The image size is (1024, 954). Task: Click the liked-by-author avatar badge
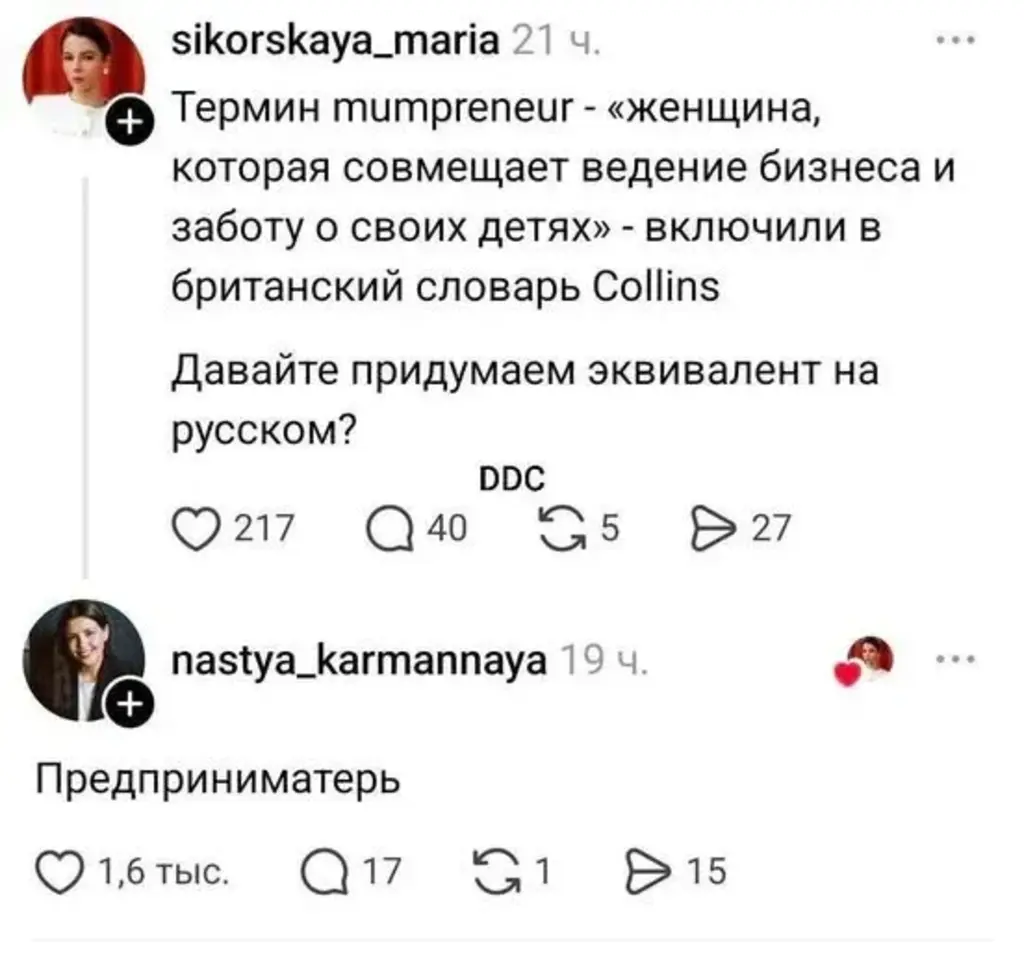(868, 661)
